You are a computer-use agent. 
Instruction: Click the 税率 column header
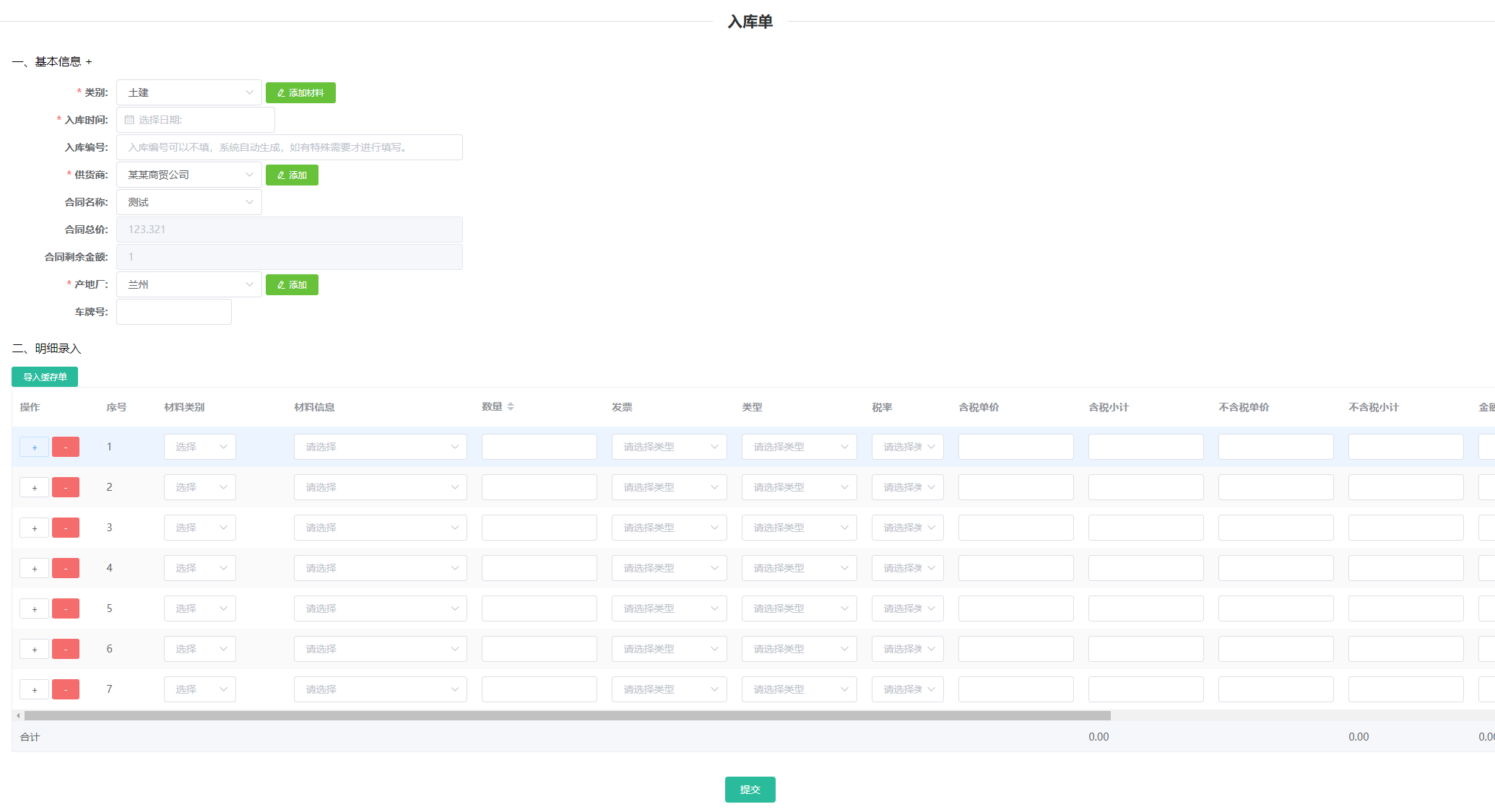pos(882,407)
